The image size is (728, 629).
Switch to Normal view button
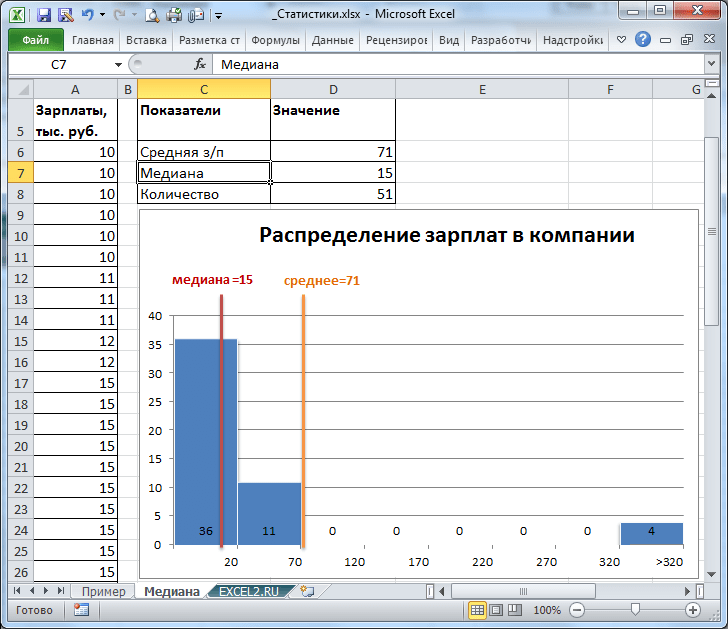[477, 610]
